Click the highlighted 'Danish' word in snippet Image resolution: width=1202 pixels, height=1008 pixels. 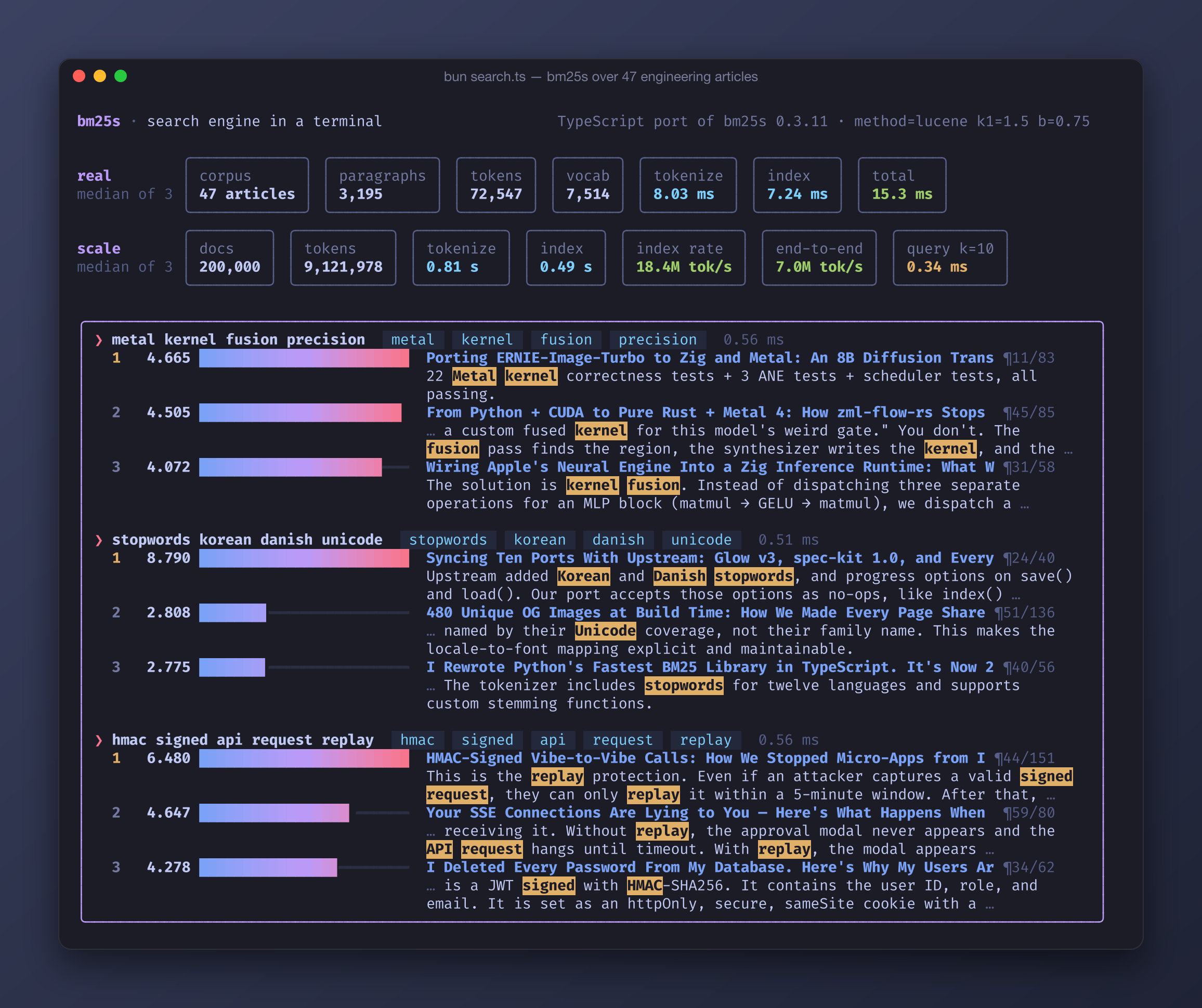point(680,576)
